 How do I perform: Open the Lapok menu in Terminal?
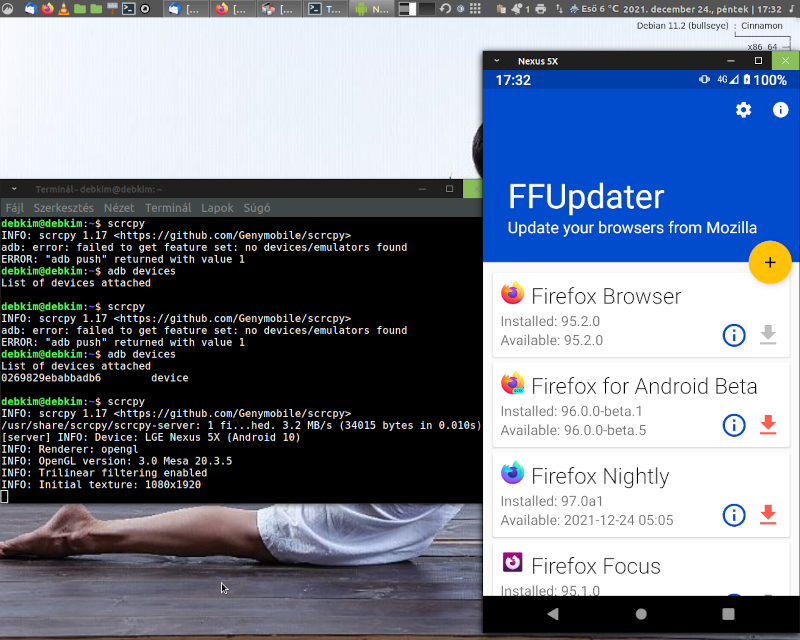click(217, 208)
